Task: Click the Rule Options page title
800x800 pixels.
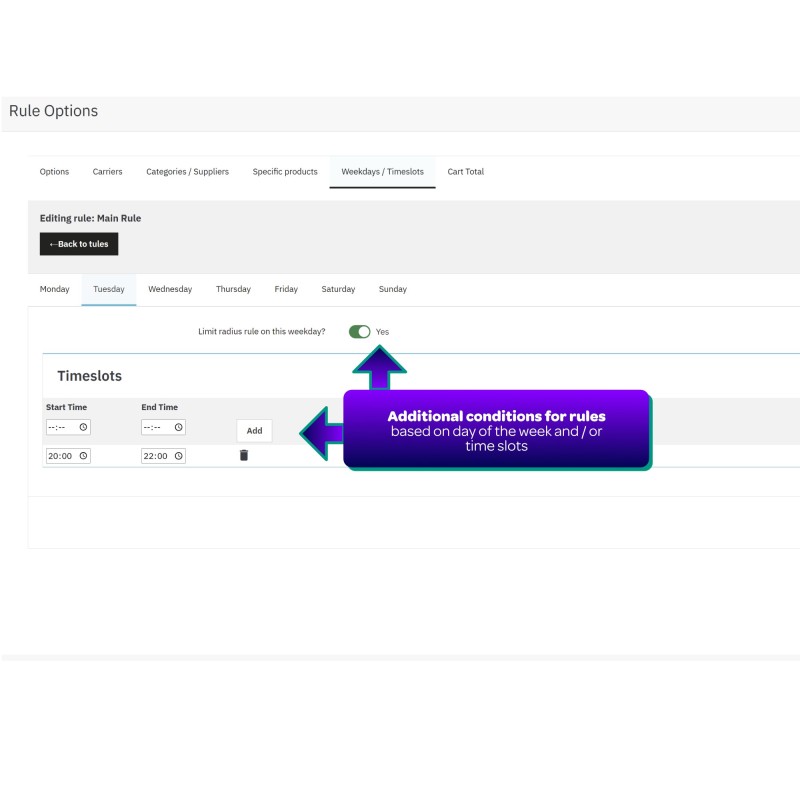Action: click(54, 111)
